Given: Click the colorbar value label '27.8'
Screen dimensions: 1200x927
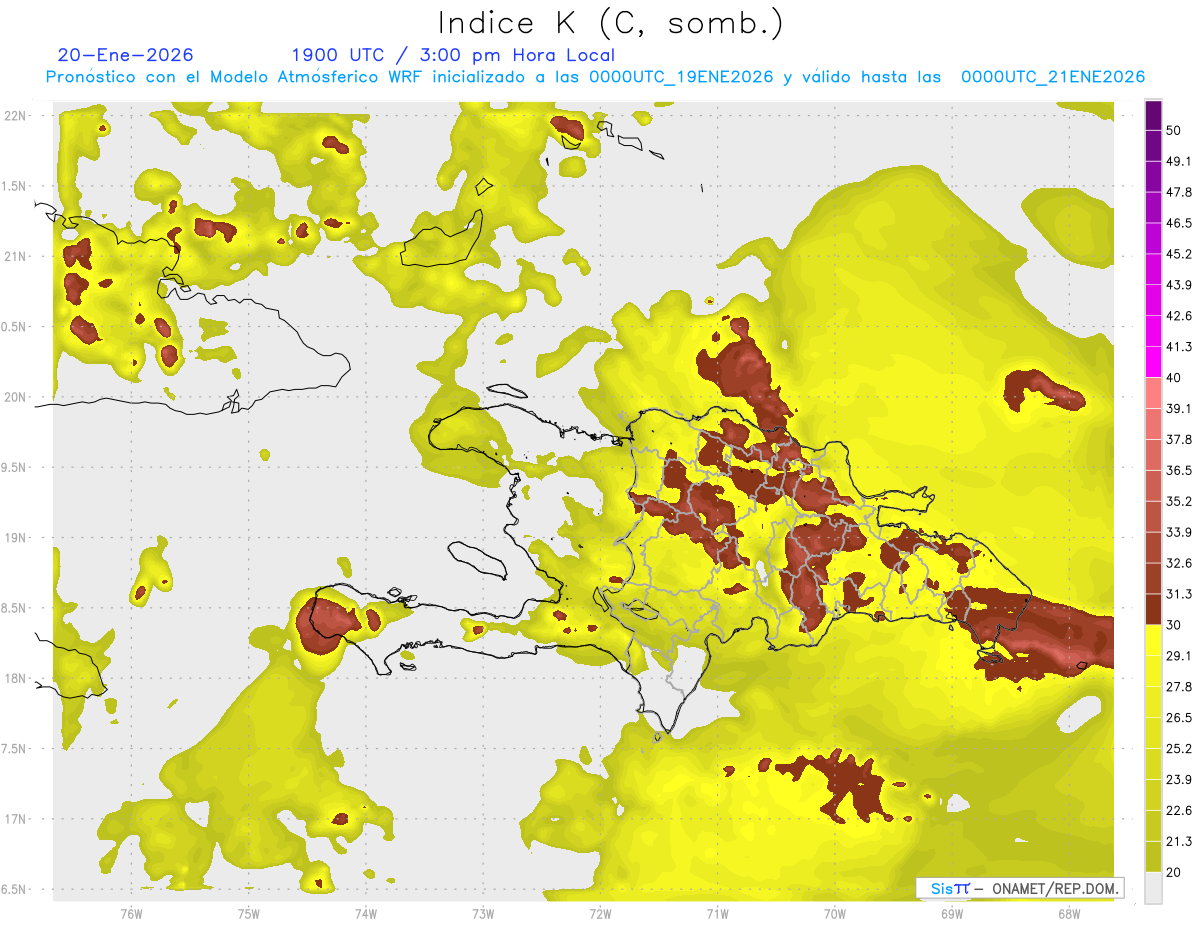Looking at the screenshot, I should (1179, 687).
